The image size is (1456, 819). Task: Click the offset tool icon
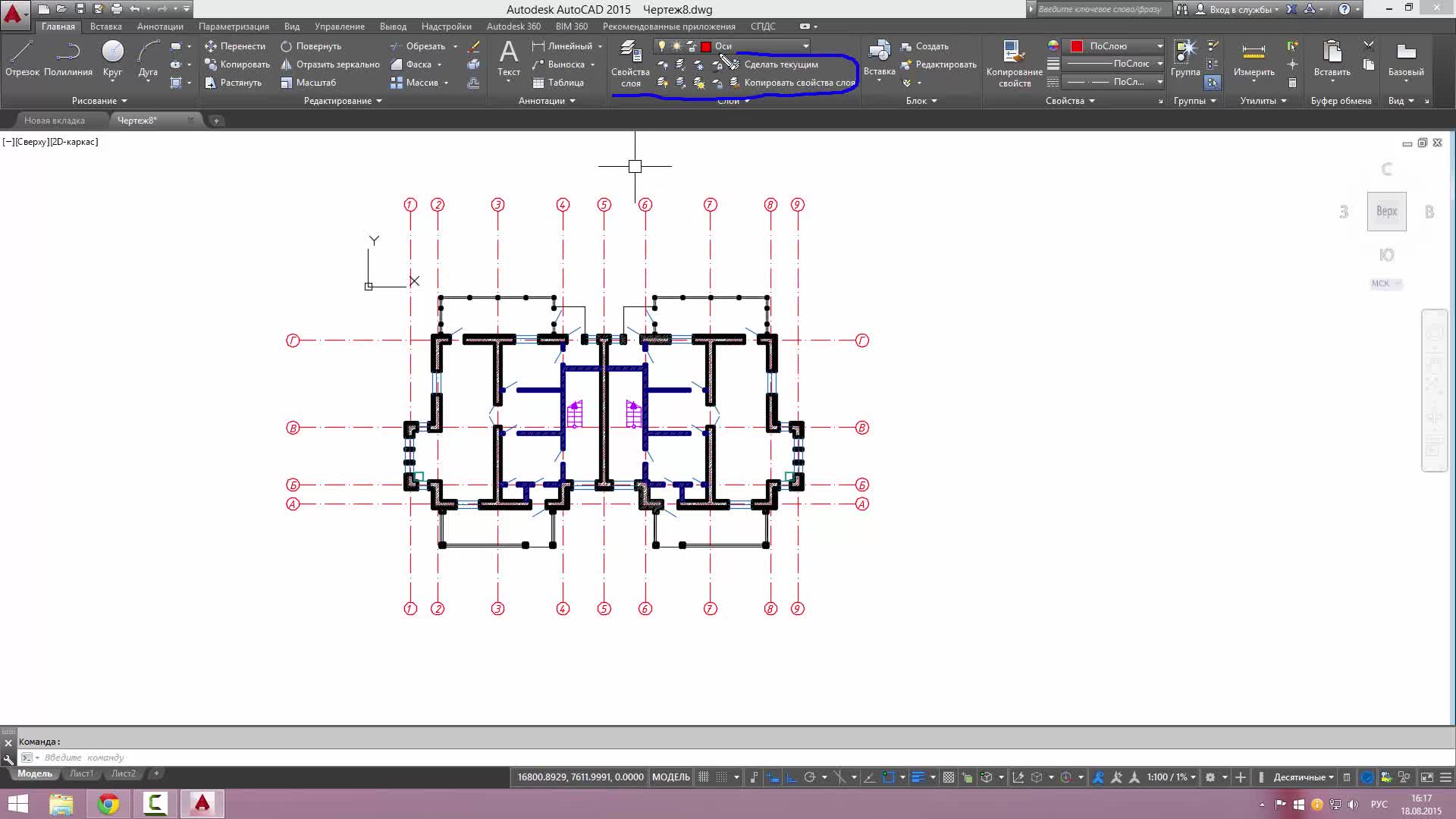[x=474, y=83]
